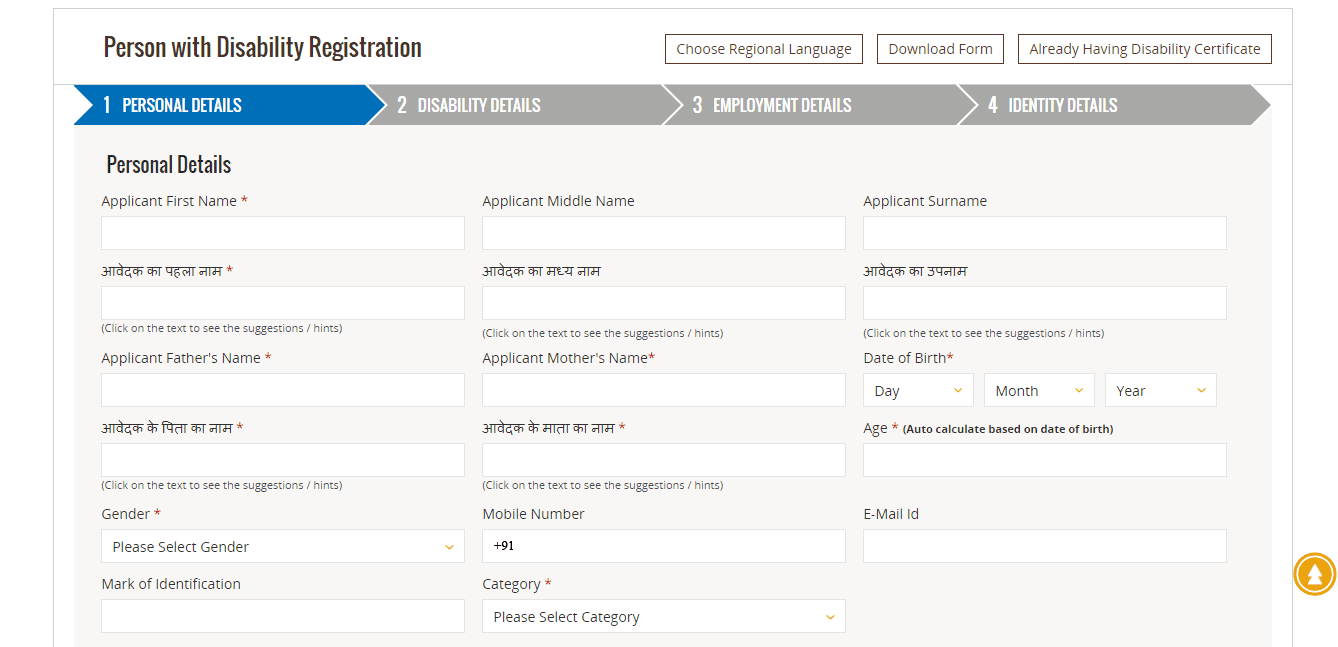Click the Mark of Identification field
The width and height of the screenshot is (1338, 647).
click(x=282, y=616)
